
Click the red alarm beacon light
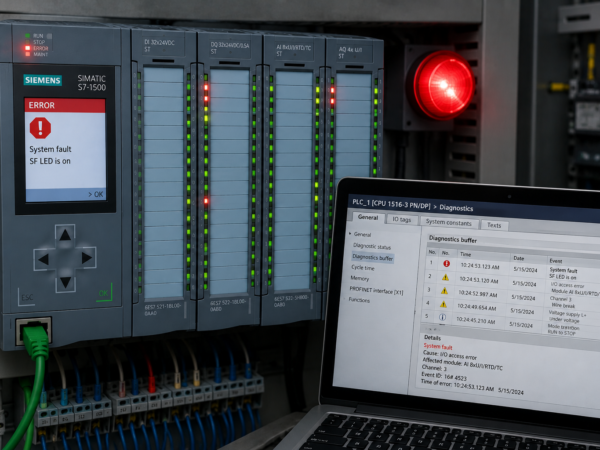[443, 85]
